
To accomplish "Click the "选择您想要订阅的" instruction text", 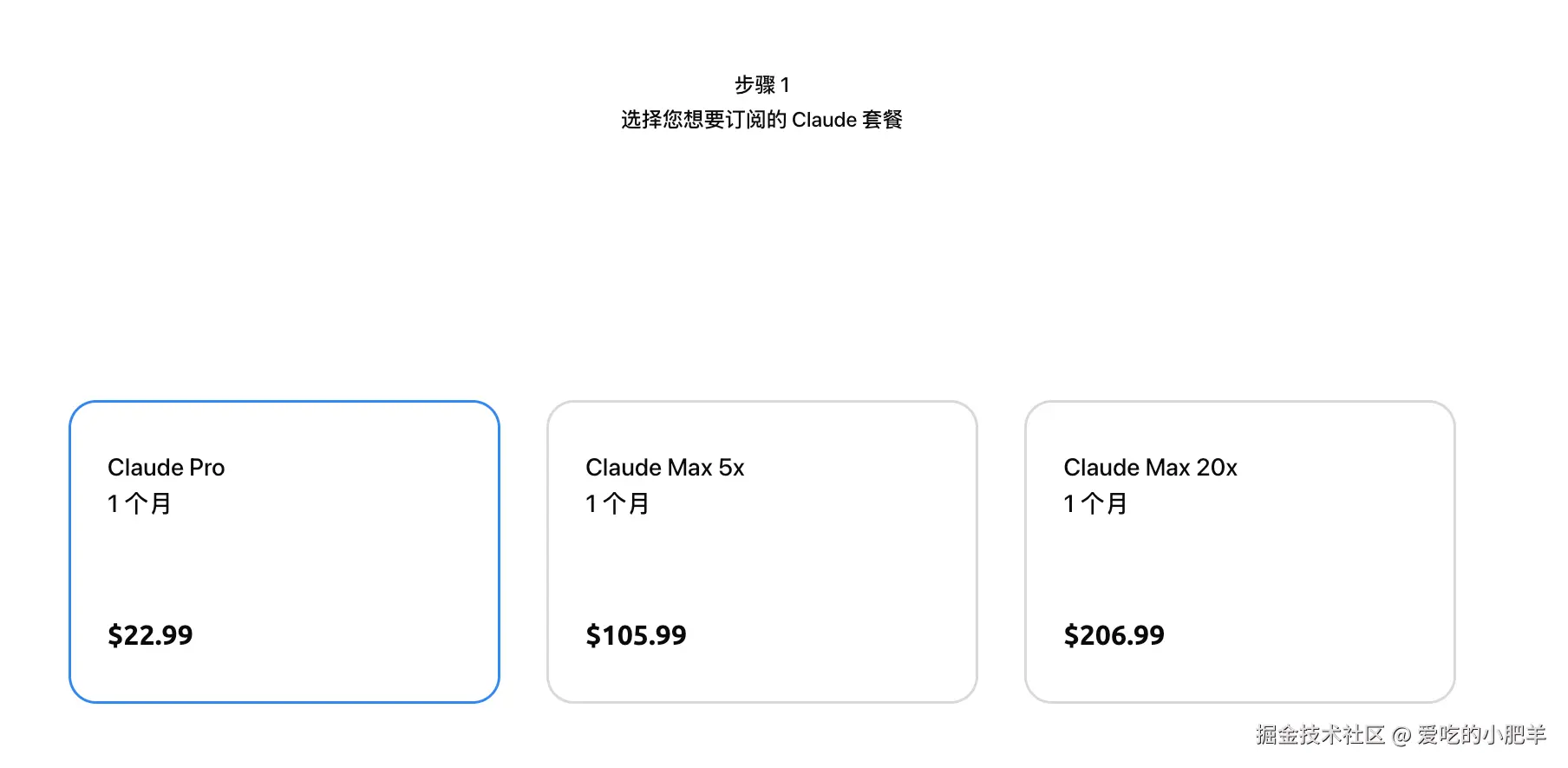I will (703, 120).
